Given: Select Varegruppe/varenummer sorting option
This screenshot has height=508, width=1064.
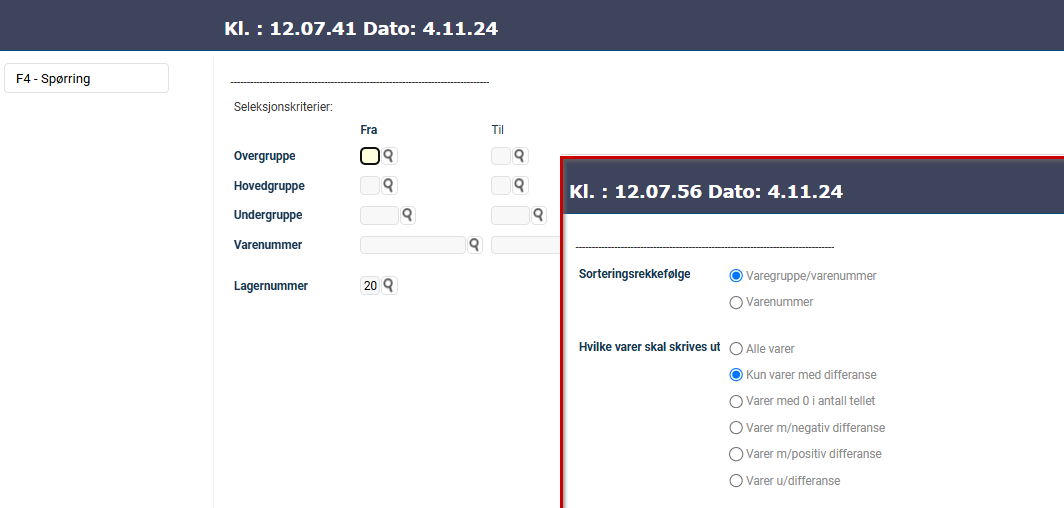Looking at the screenshot, I should pyautogui.click(x=736, y=276).
